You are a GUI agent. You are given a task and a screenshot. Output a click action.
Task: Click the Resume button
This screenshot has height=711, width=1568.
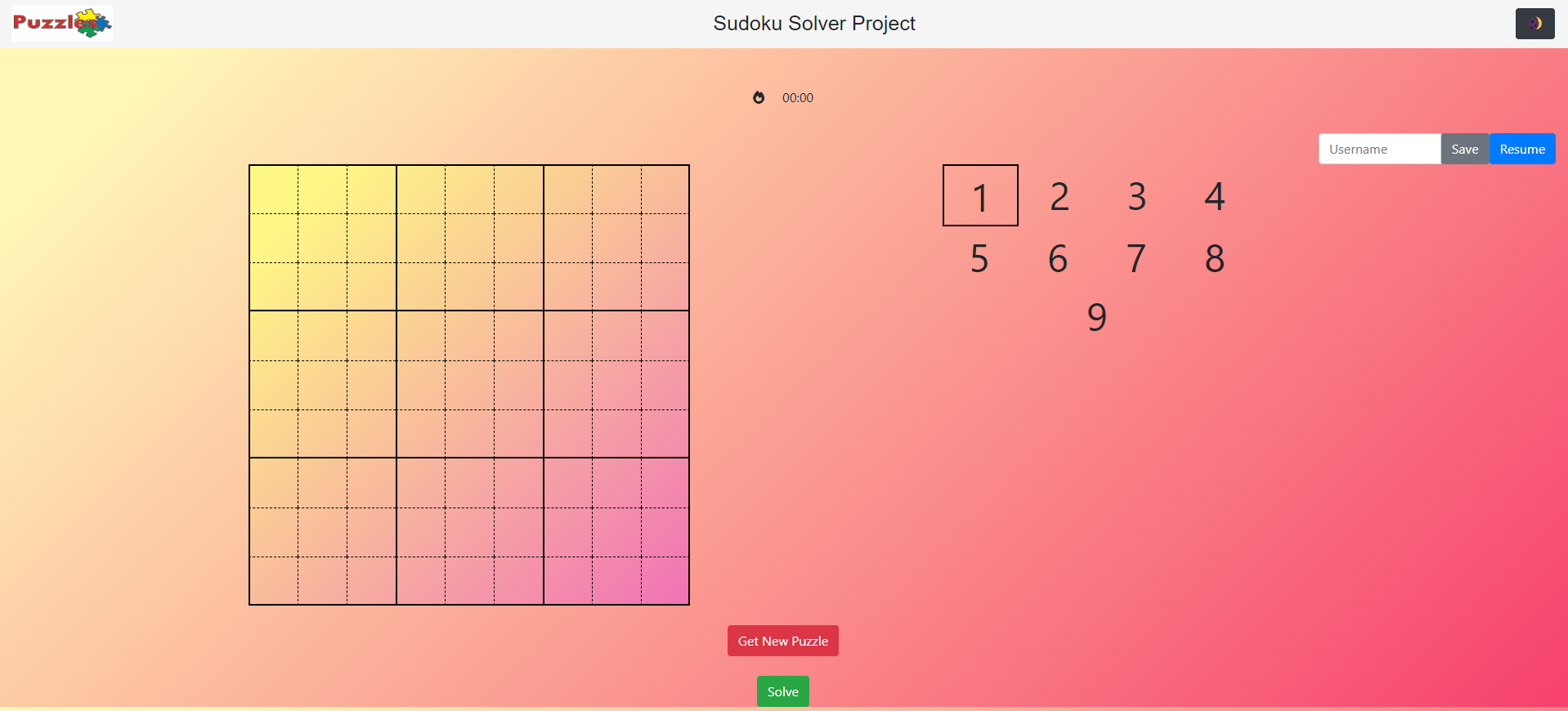(x=1521, y=149)
